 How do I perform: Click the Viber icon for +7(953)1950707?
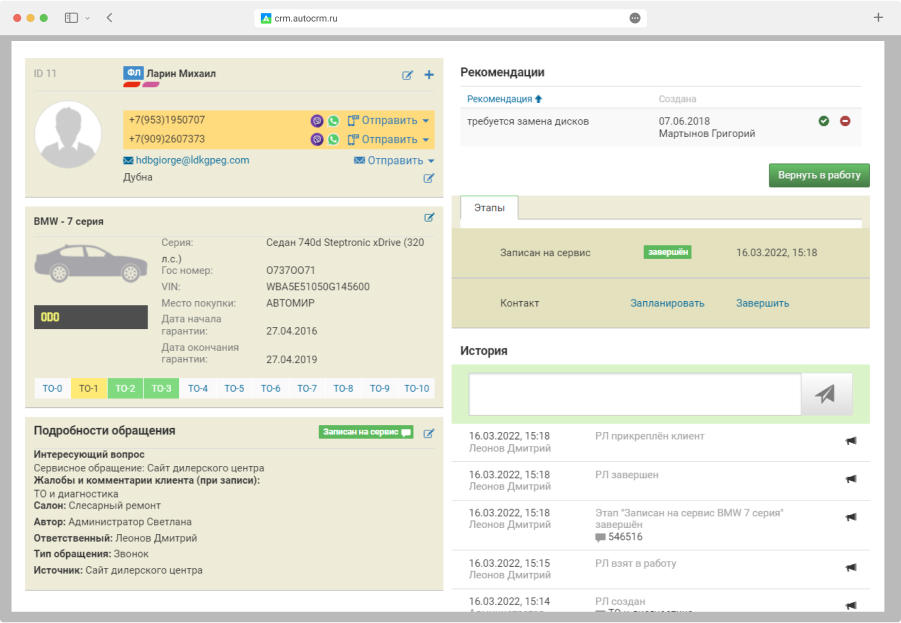pyautogui.click(x=317, y=120)
